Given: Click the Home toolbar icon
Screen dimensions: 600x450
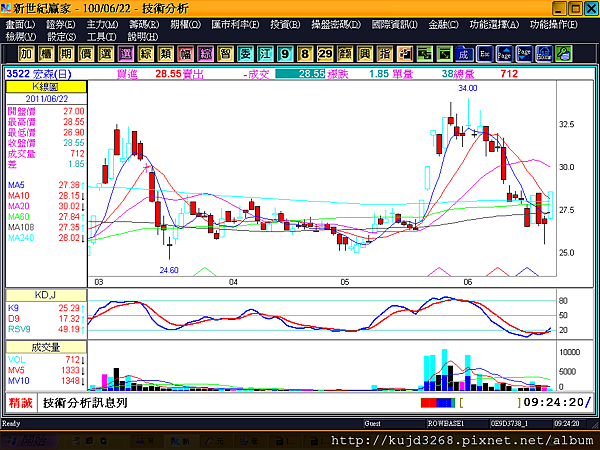Looking at the screenshot, I should coord(544,54).
